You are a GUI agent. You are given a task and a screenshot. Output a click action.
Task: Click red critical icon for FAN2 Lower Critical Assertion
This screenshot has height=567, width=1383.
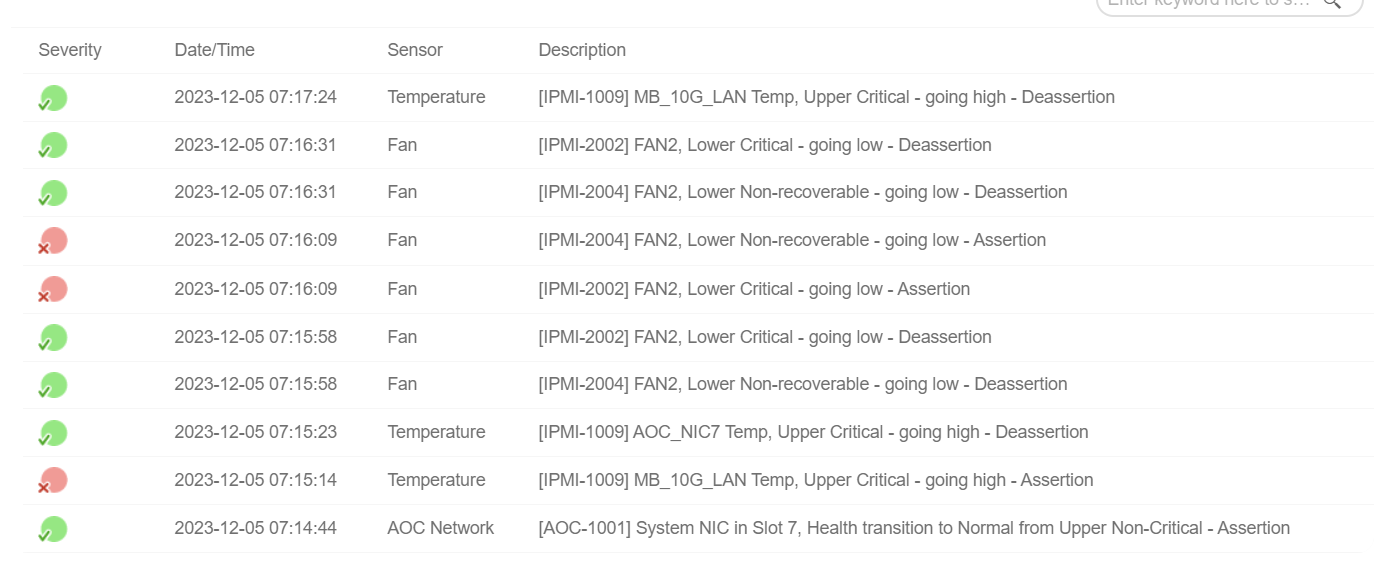pos(53,290)
